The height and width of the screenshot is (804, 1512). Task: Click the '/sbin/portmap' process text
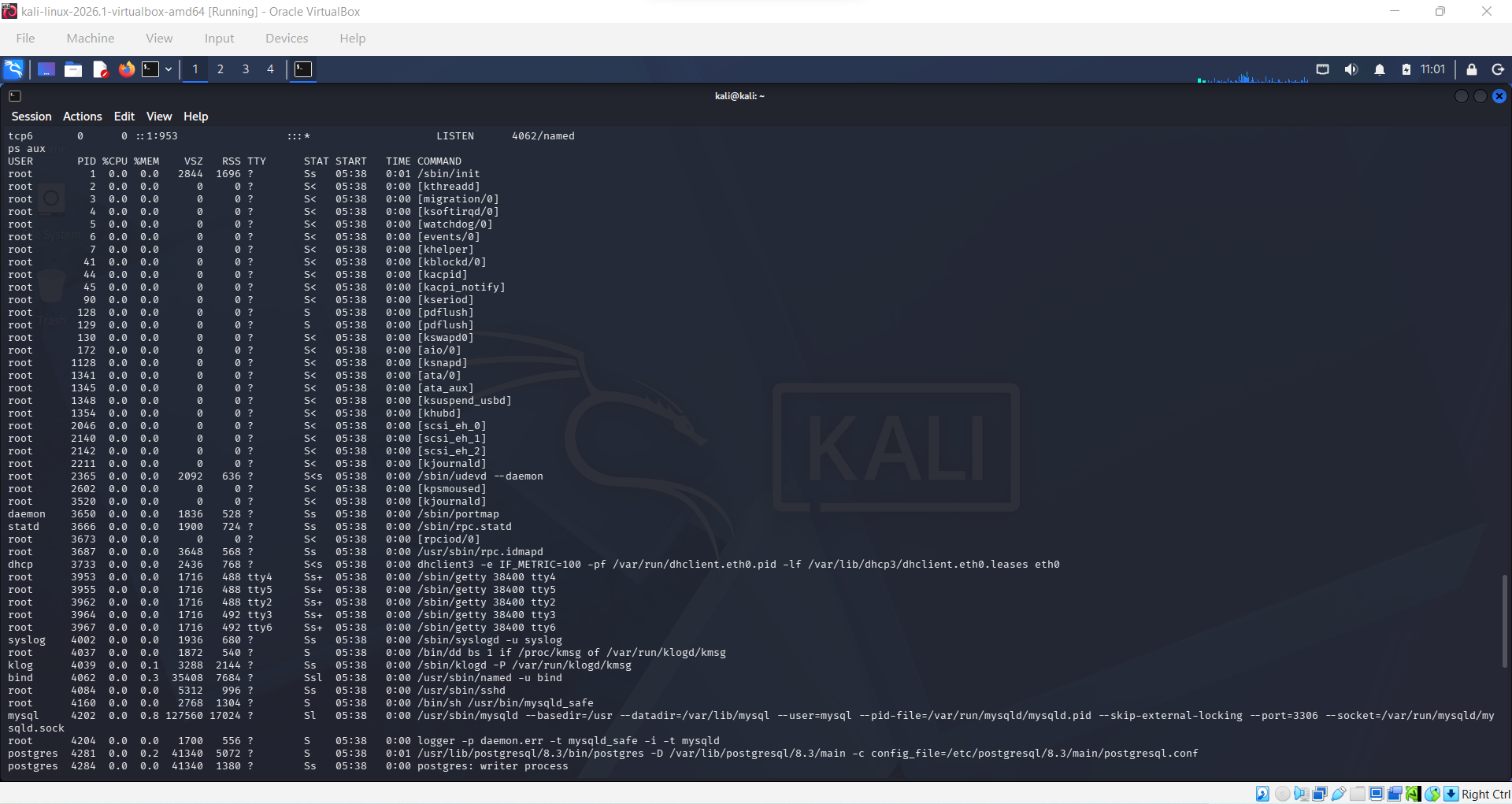[x=458, y=514]
